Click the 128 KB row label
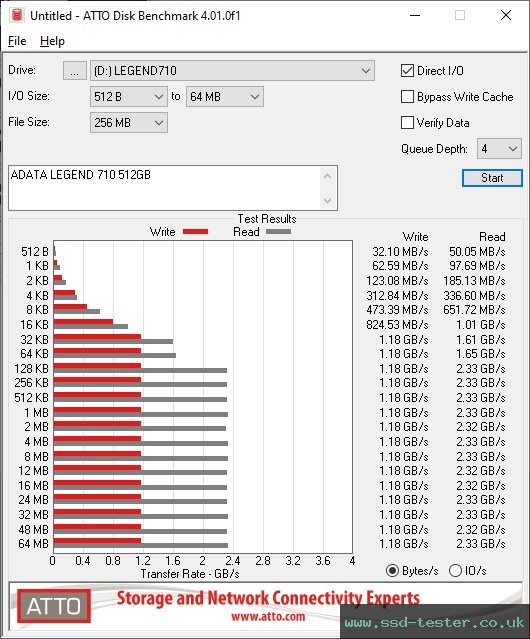 [x=31, y=369]
